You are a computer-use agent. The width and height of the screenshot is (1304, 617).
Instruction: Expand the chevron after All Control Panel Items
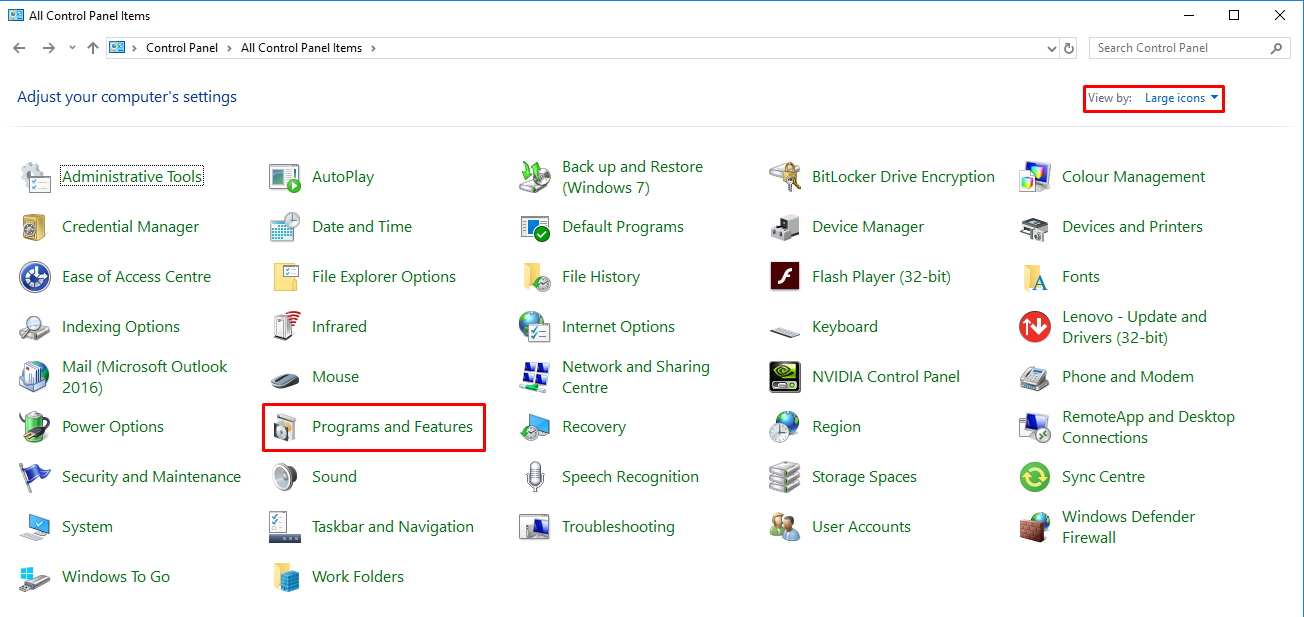point(373,48)
